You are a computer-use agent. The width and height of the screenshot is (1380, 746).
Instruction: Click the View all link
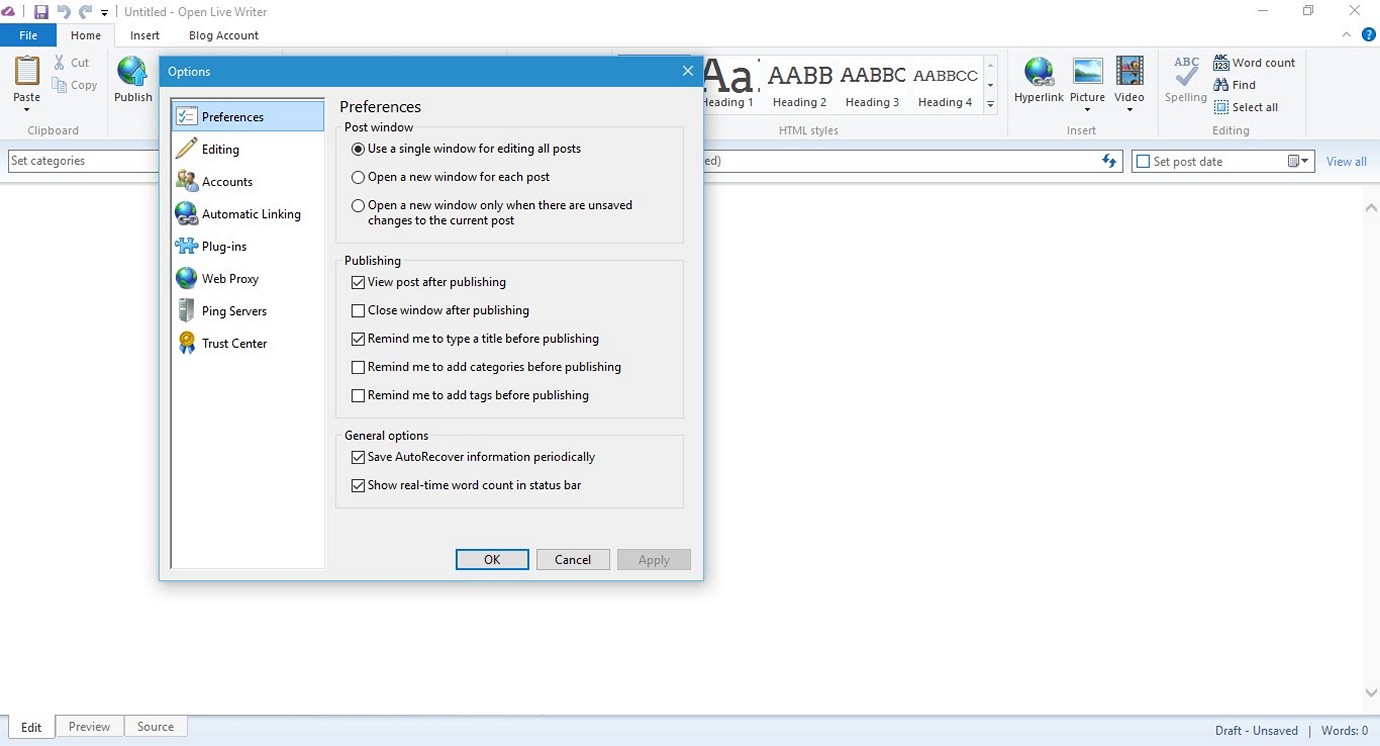[1346, 161]
